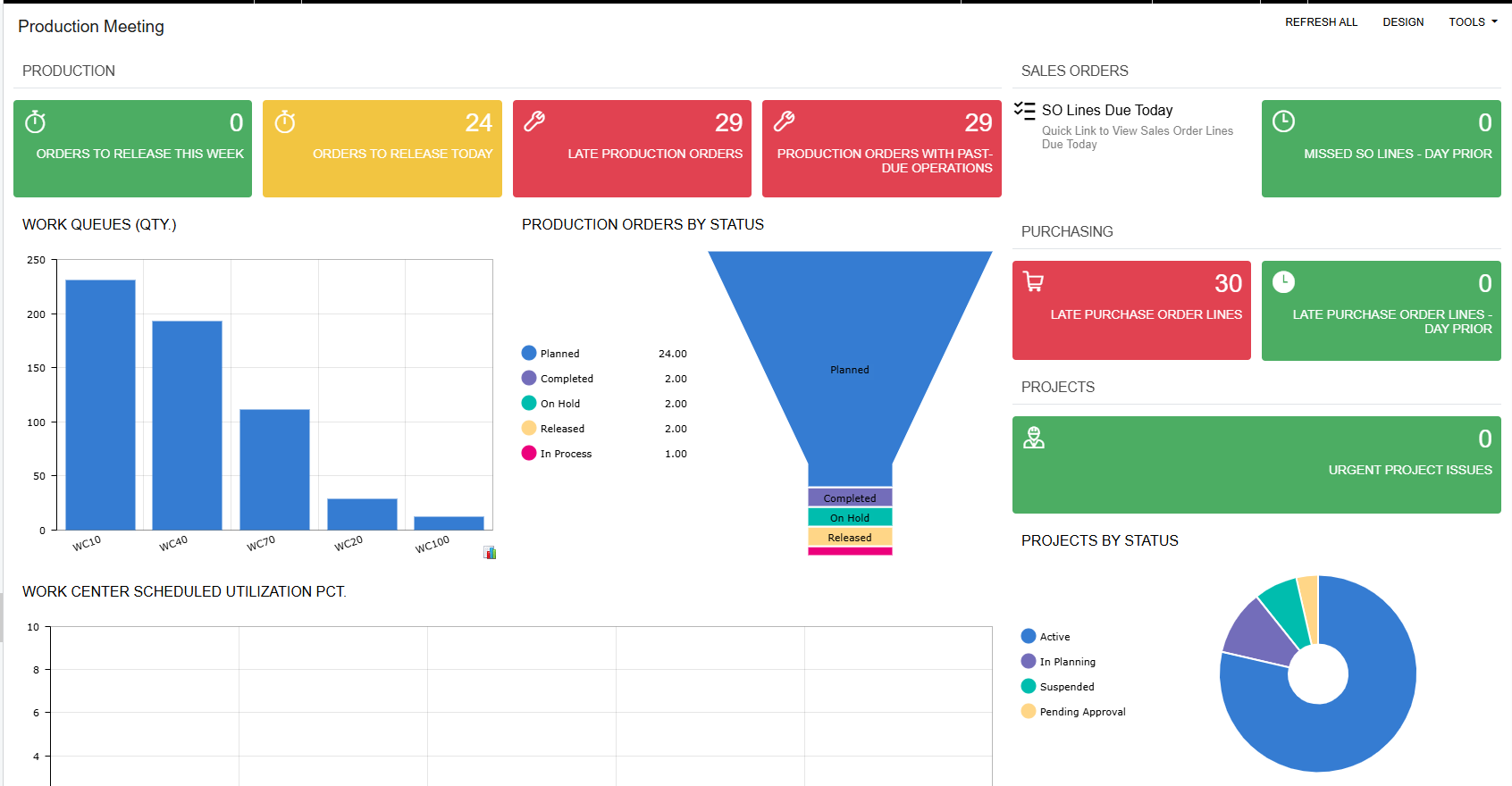Click shopping cart icon on Late Purchase Order Lines

click(x=1033, y=282)
